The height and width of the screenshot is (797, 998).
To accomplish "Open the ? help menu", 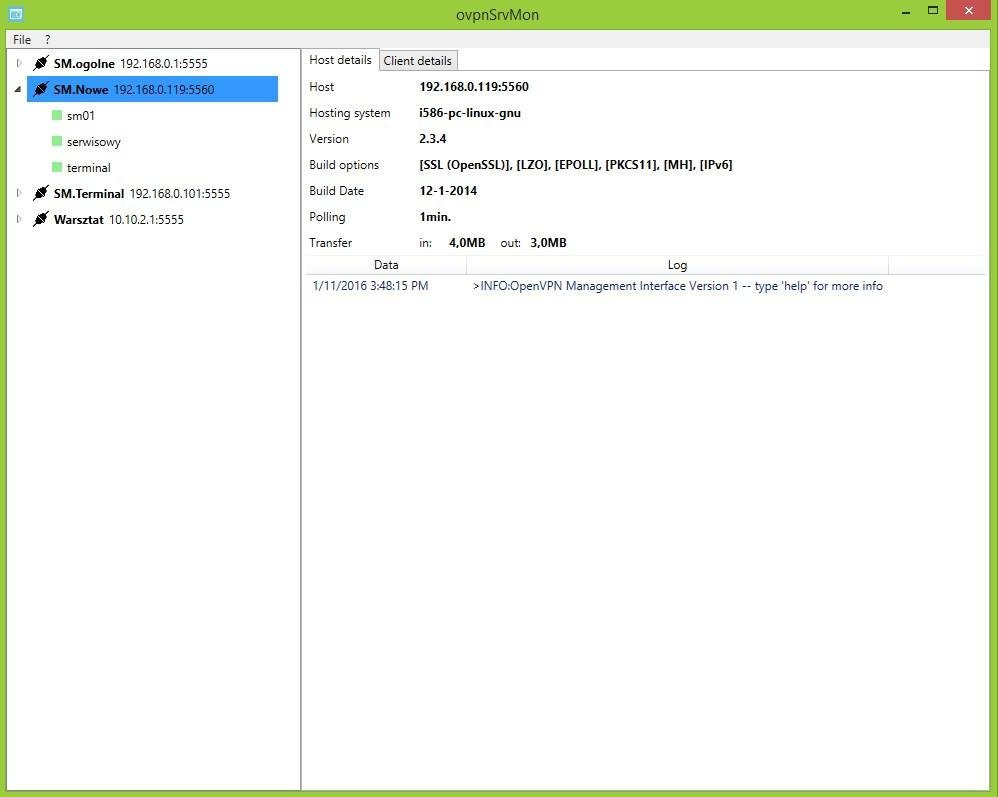I will click(x=48, y=39).
